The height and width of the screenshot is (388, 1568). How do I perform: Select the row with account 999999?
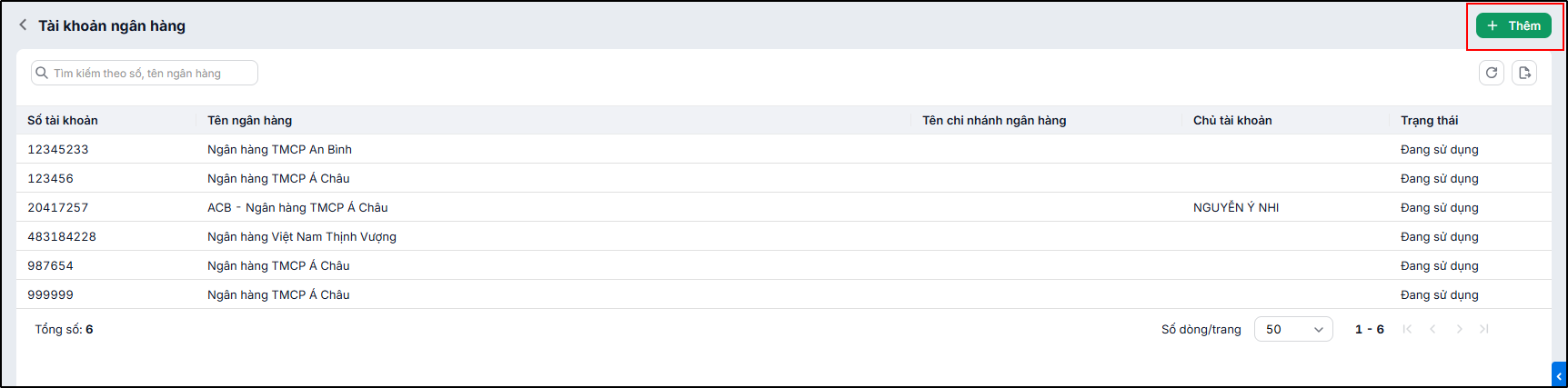coord(784,294)
